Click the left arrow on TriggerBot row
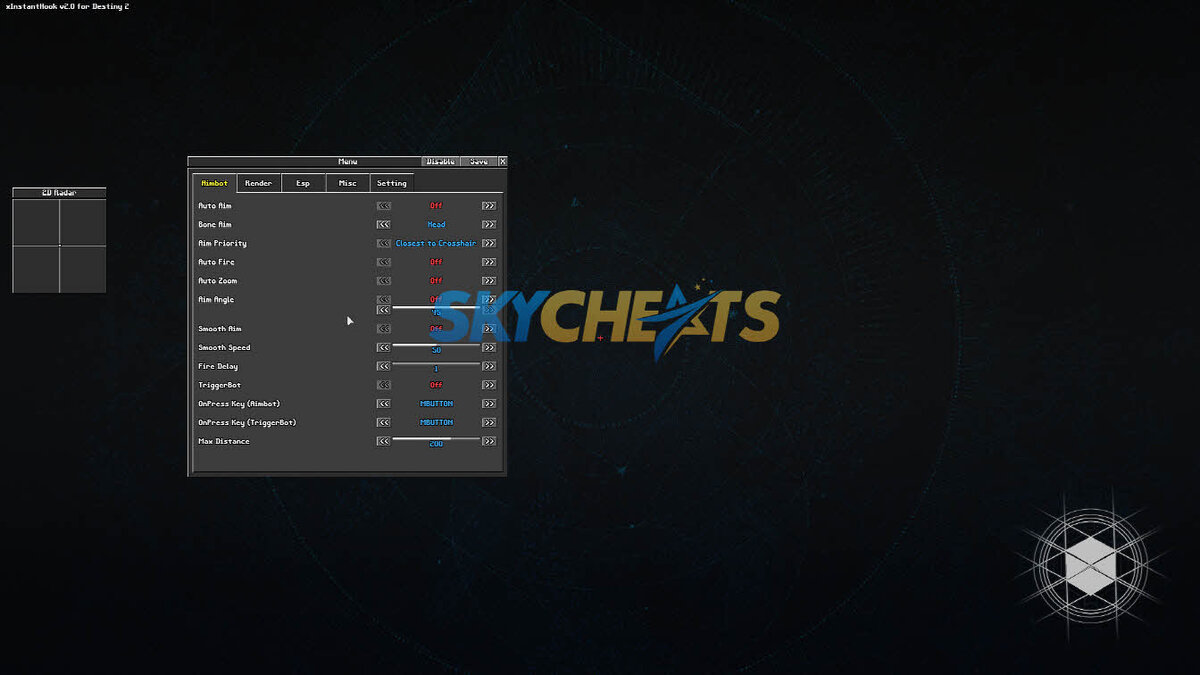This screenshot has width=1200, height=675. 383,385
